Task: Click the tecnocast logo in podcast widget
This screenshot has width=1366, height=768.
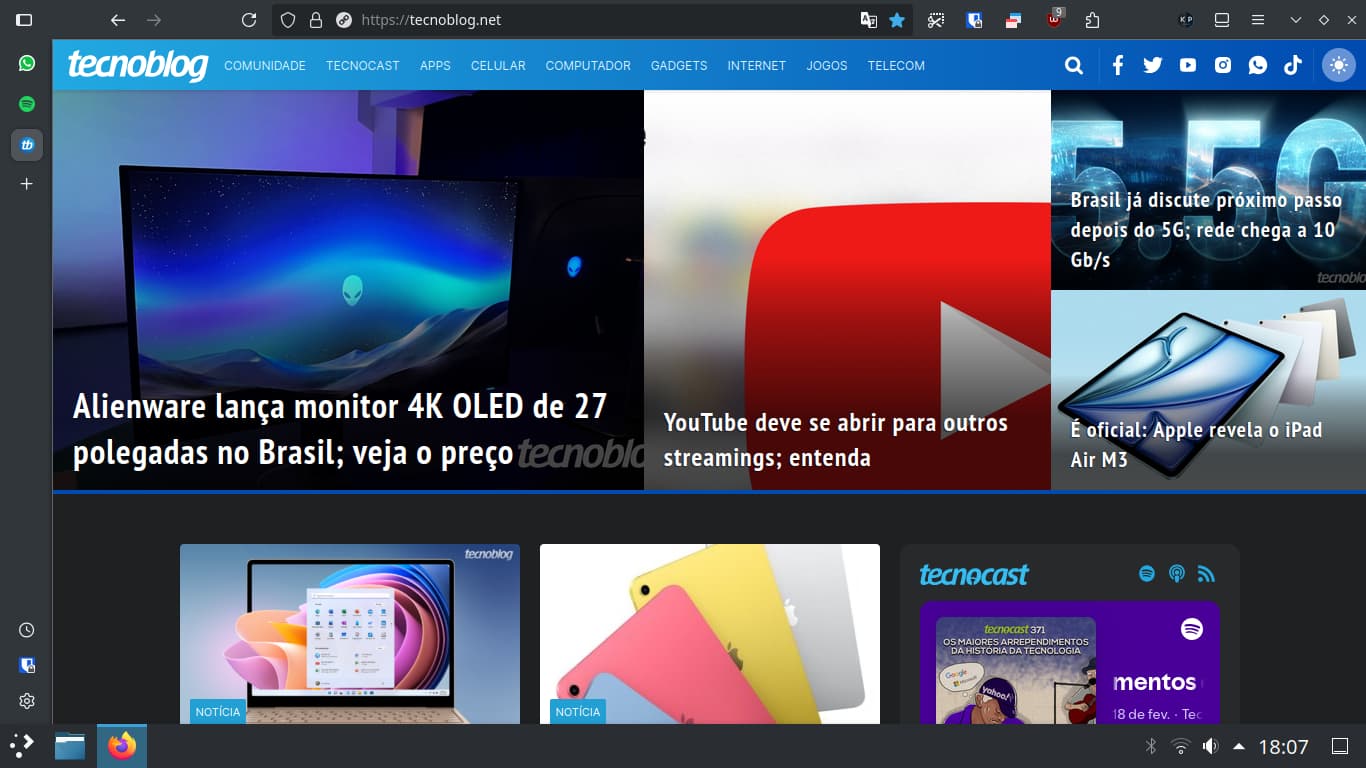Action: (974, 575)
